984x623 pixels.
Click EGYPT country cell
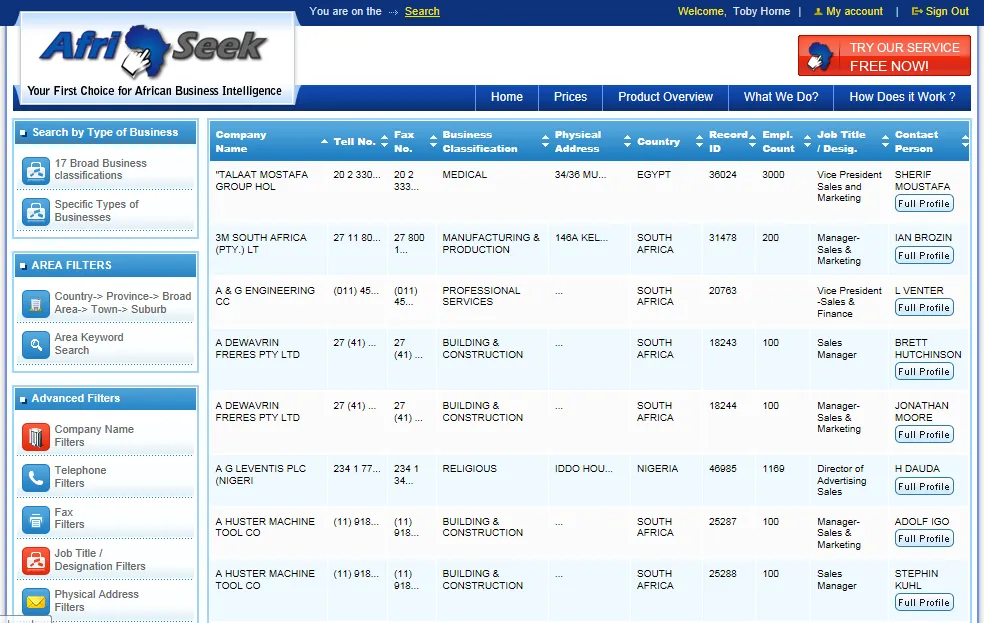653,174
